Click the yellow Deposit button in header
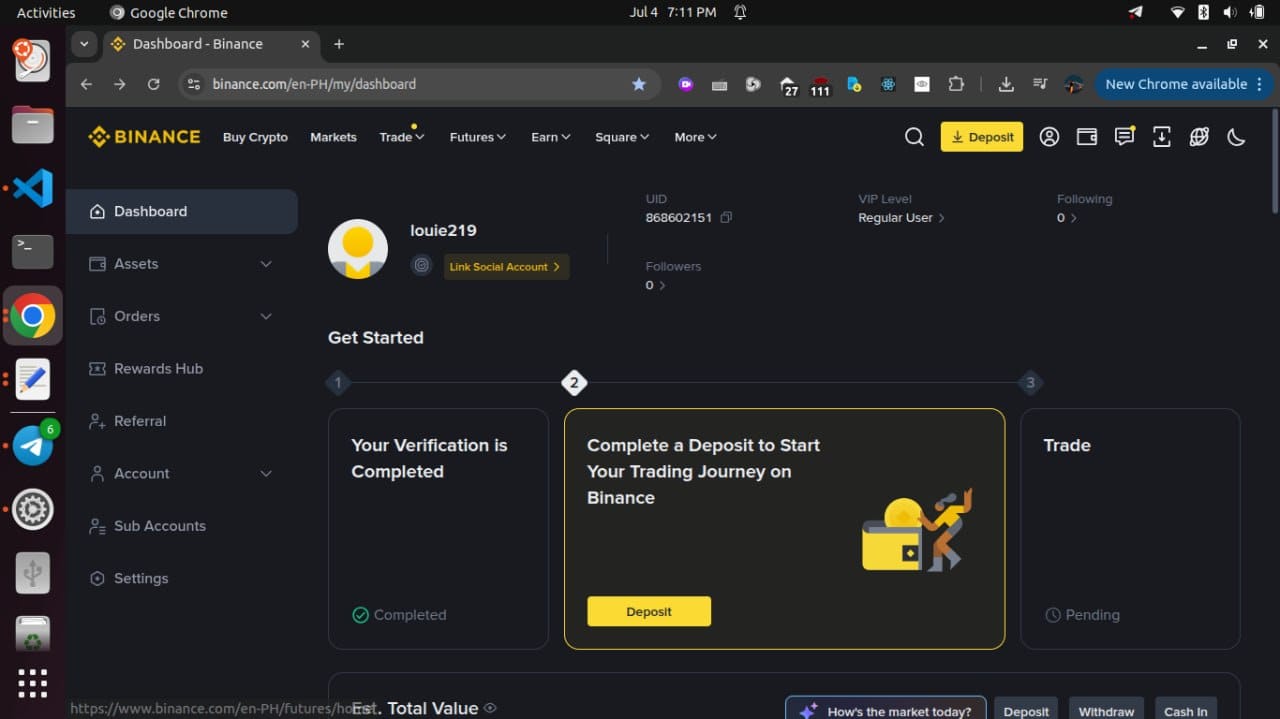 (x=982, y=137)
